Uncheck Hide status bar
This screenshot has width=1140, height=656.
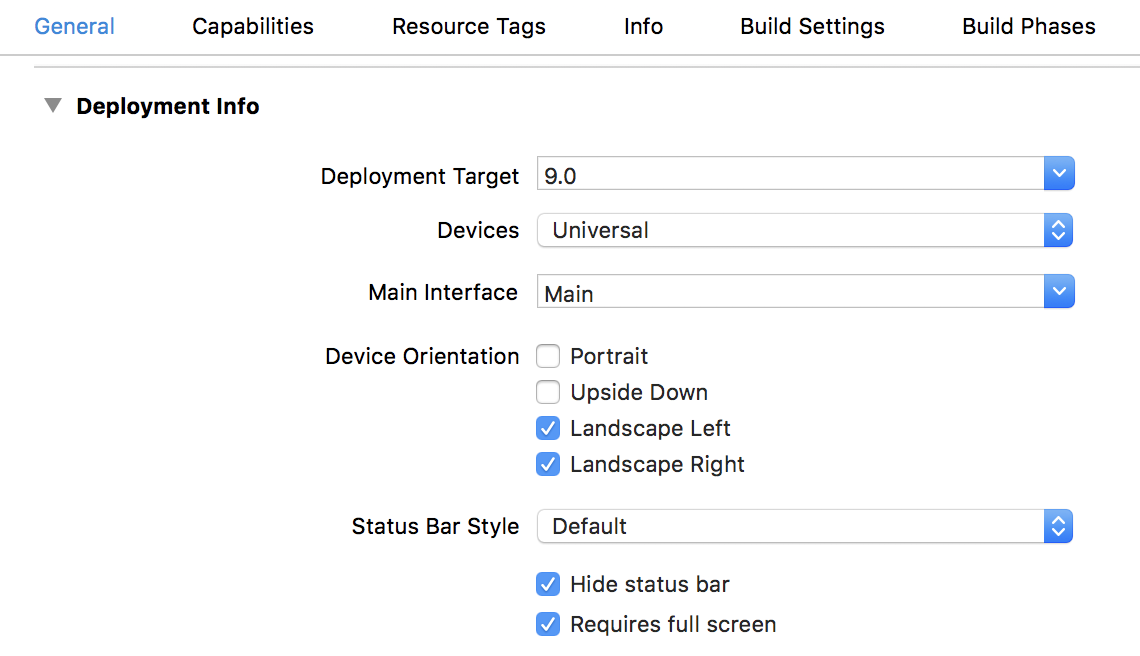(x=548, y=584)
